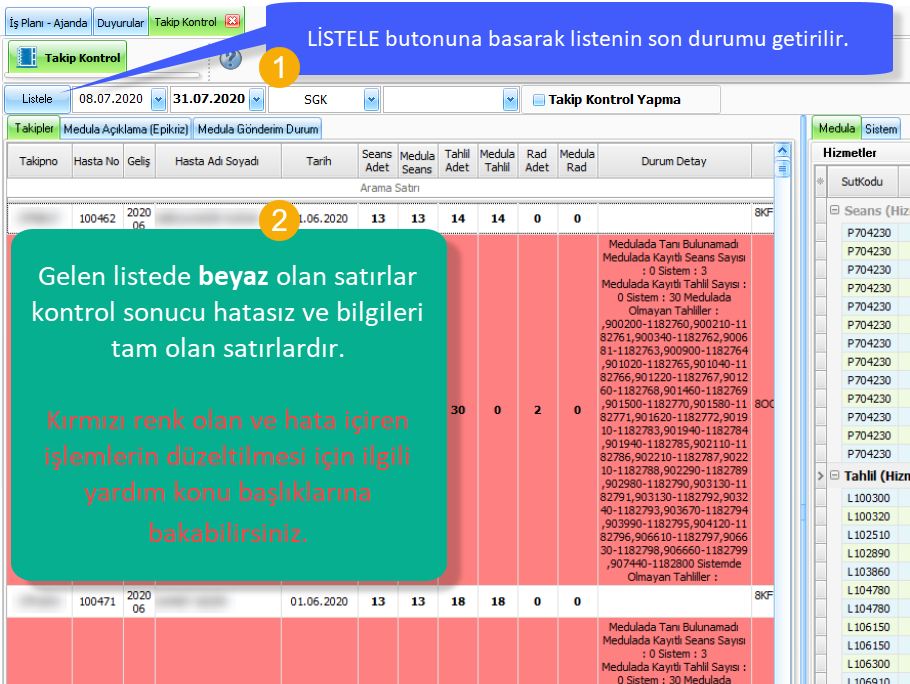Collapse the Tahlil services group
910x684 pixels.
[835, 476]
